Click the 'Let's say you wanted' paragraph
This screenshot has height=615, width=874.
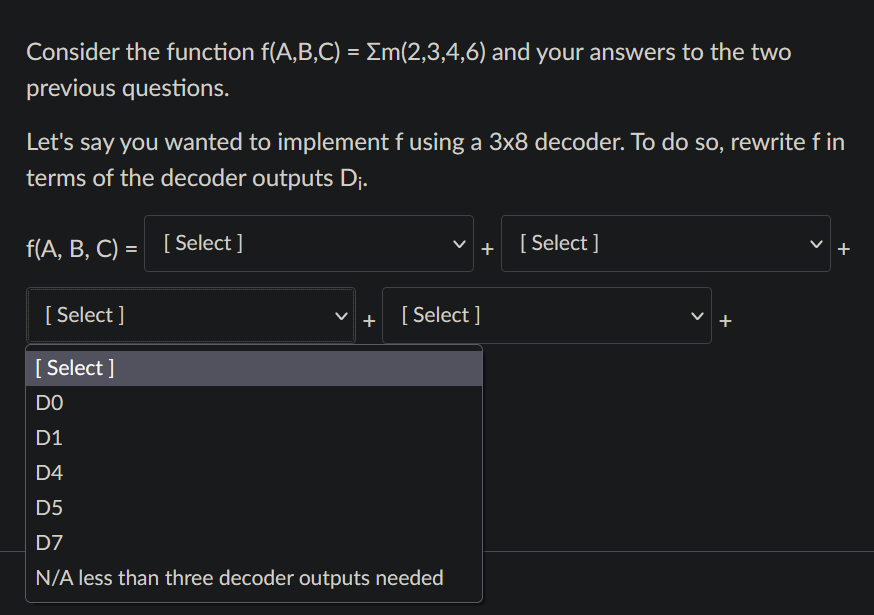coord(435,160)
